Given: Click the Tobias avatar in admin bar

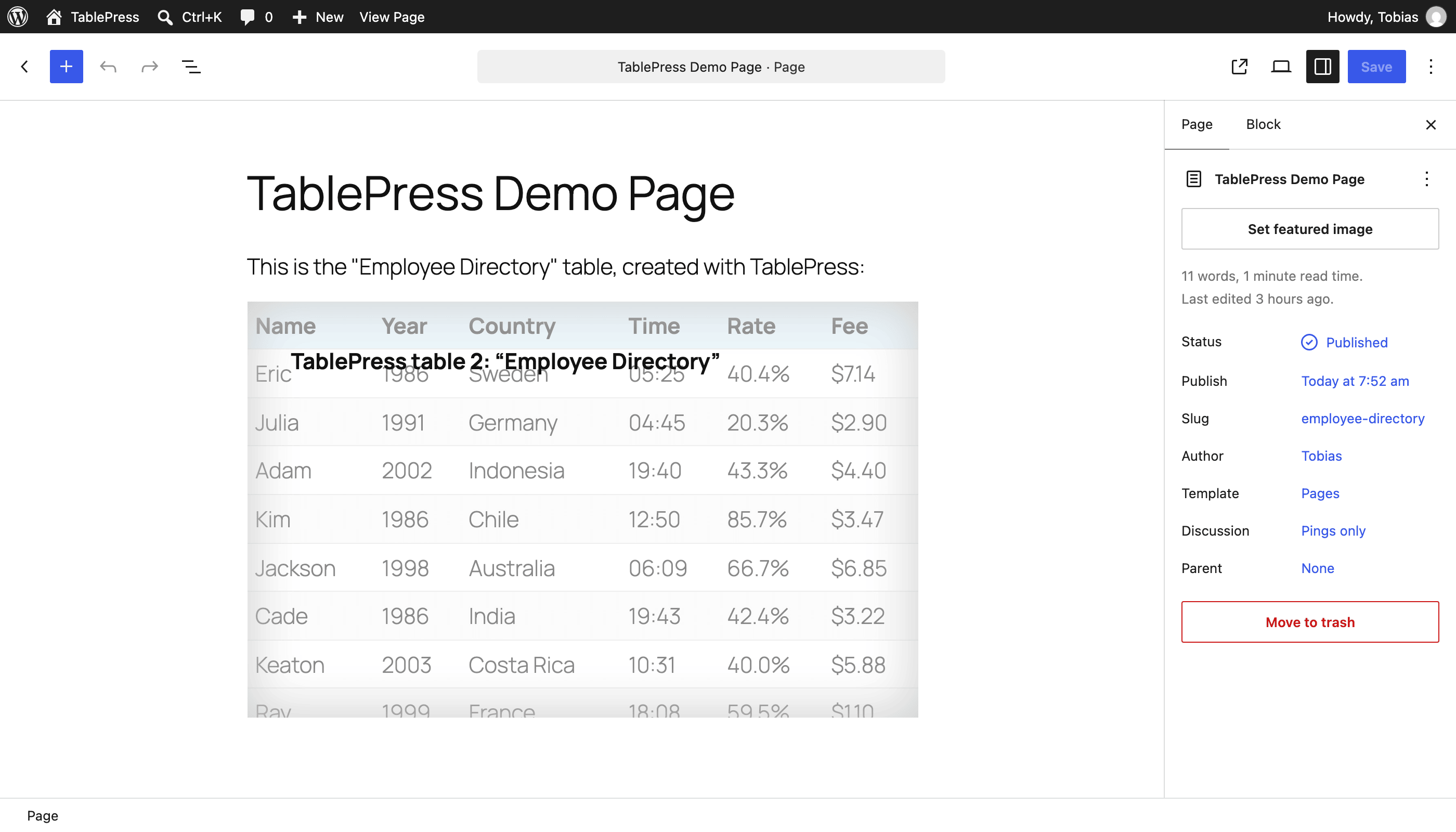Looking at the screenshot, I should (1436, 17).
